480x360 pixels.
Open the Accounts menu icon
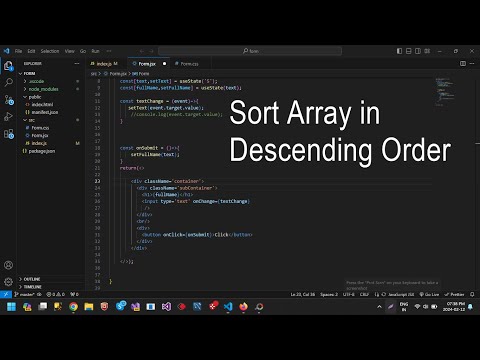8,265
